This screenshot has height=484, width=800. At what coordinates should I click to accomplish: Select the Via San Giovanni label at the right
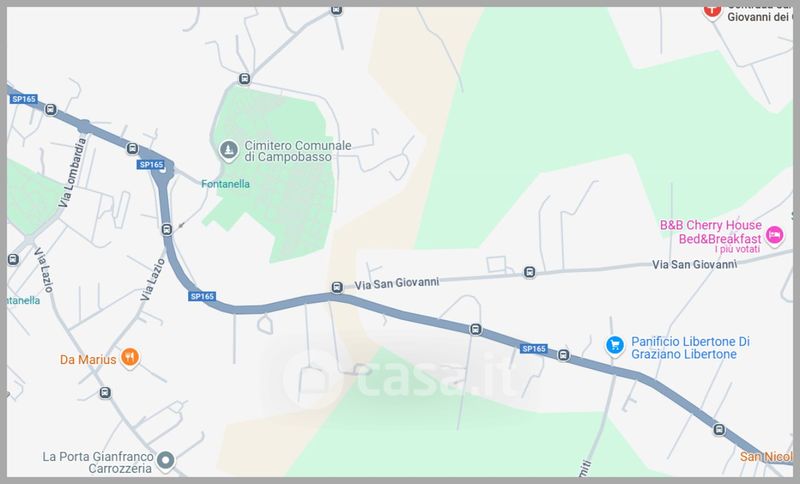point(694,264)
